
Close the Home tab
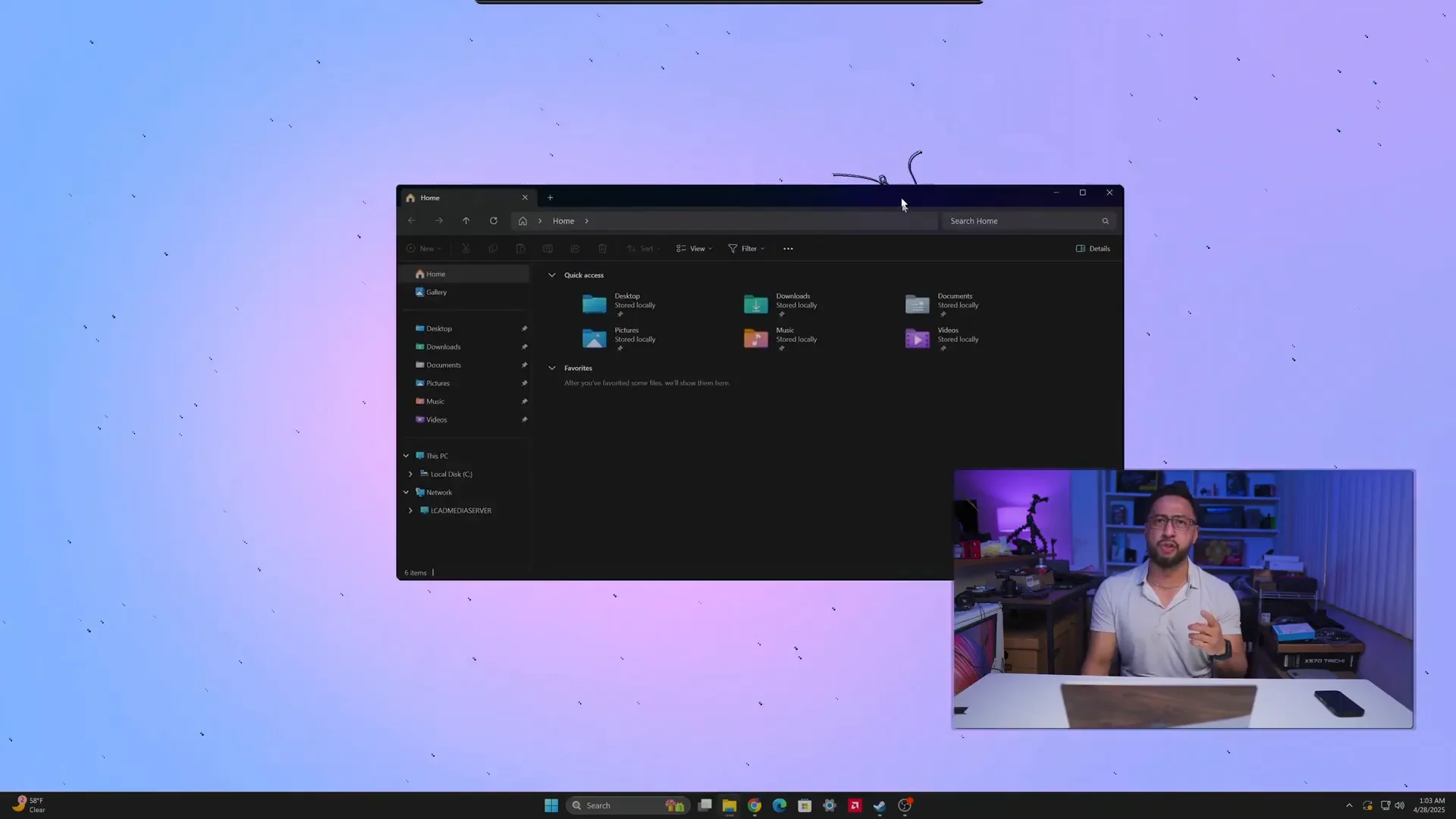point(525,198)
